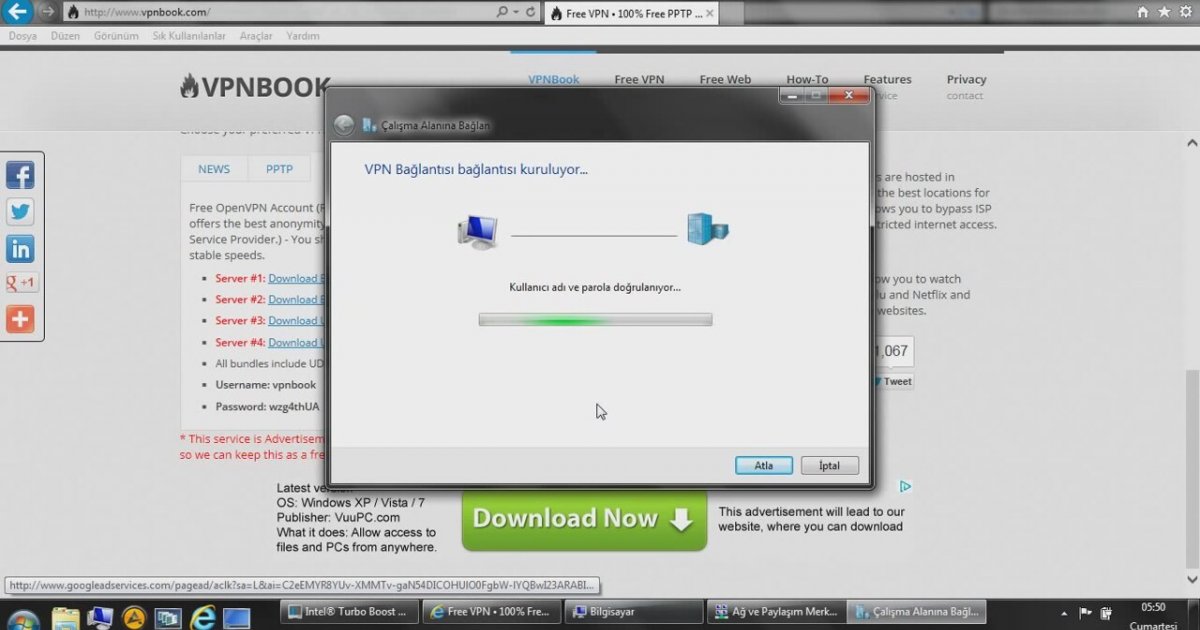Open Internet Explorer pinned taskbar icon

[x=203, y=617]
